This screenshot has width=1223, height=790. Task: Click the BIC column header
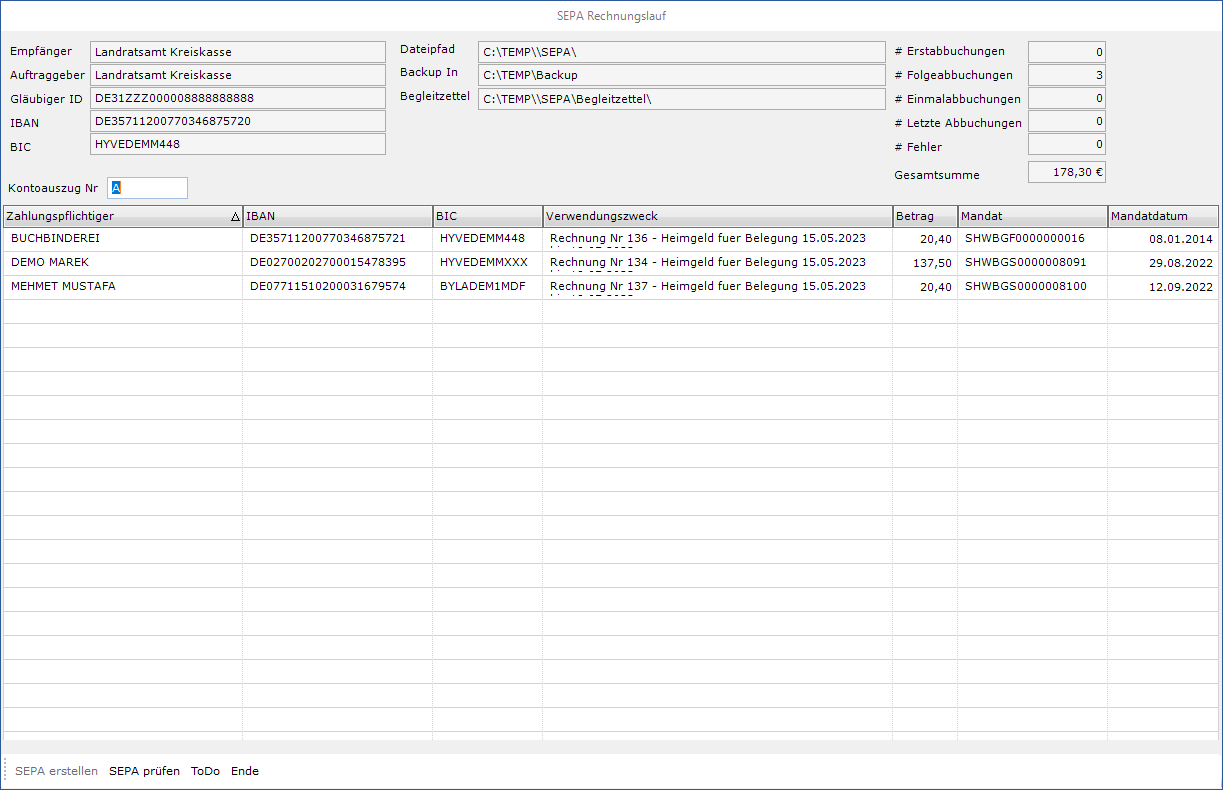point(487,216)
